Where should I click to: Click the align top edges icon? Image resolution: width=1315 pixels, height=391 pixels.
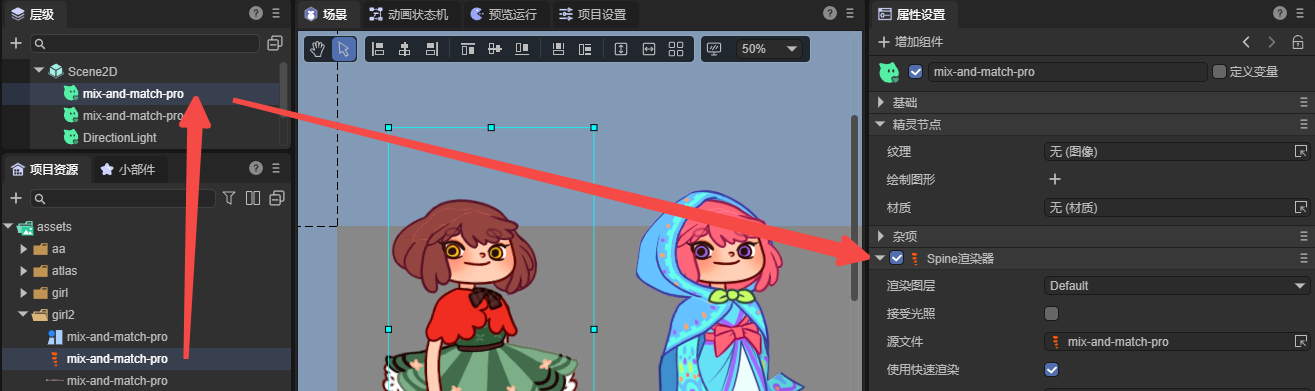467,49
